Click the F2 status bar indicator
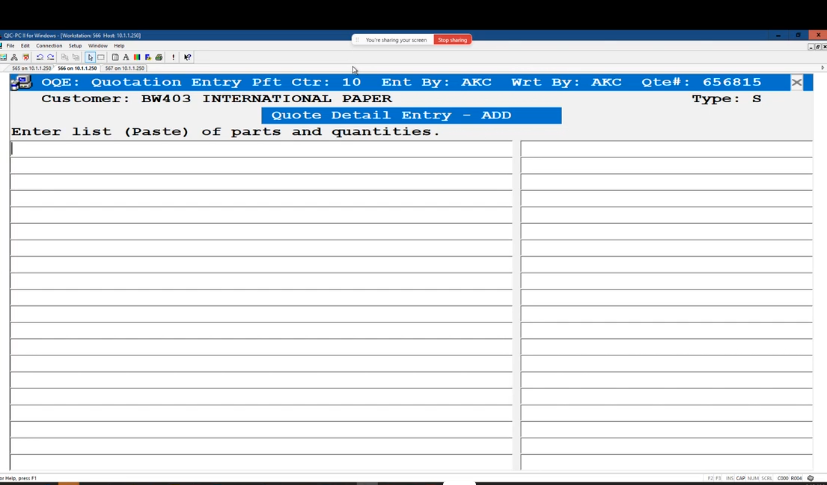The image size is (827, 485). point(710,478)
